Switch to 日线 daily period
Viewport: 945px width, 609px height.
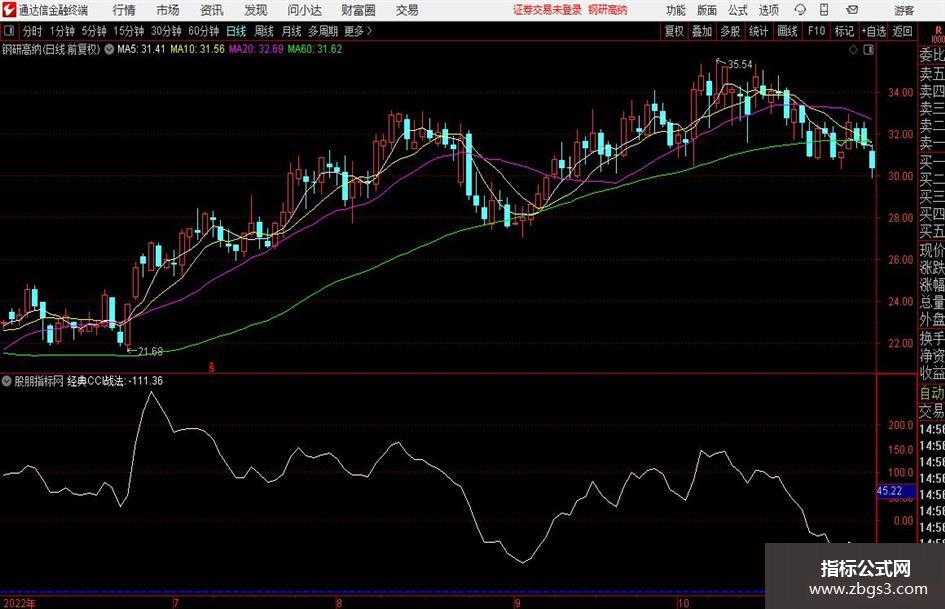(236, 31)
